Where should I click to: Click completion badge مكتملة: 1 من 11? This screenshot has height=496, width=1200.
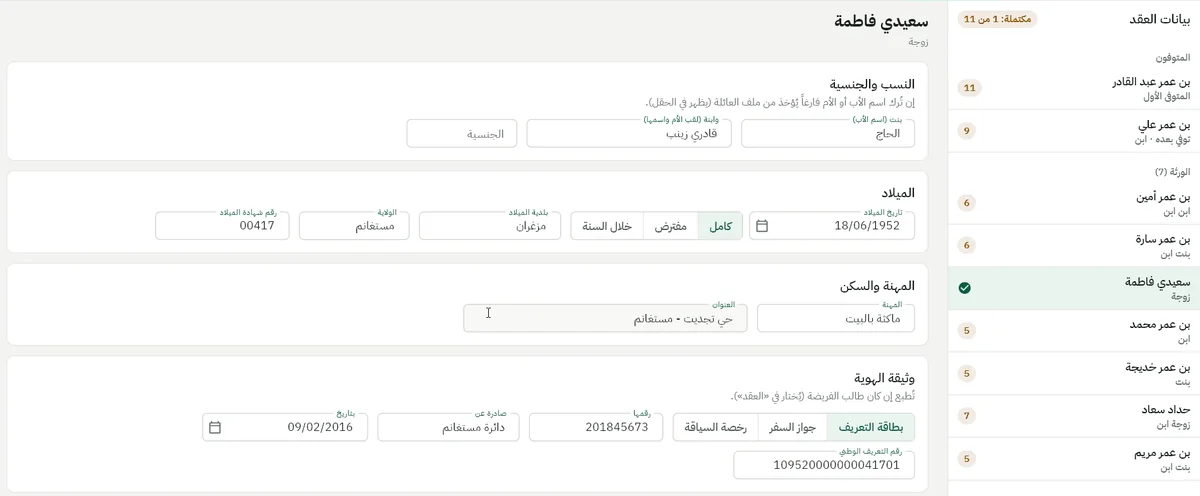[997, 19]
